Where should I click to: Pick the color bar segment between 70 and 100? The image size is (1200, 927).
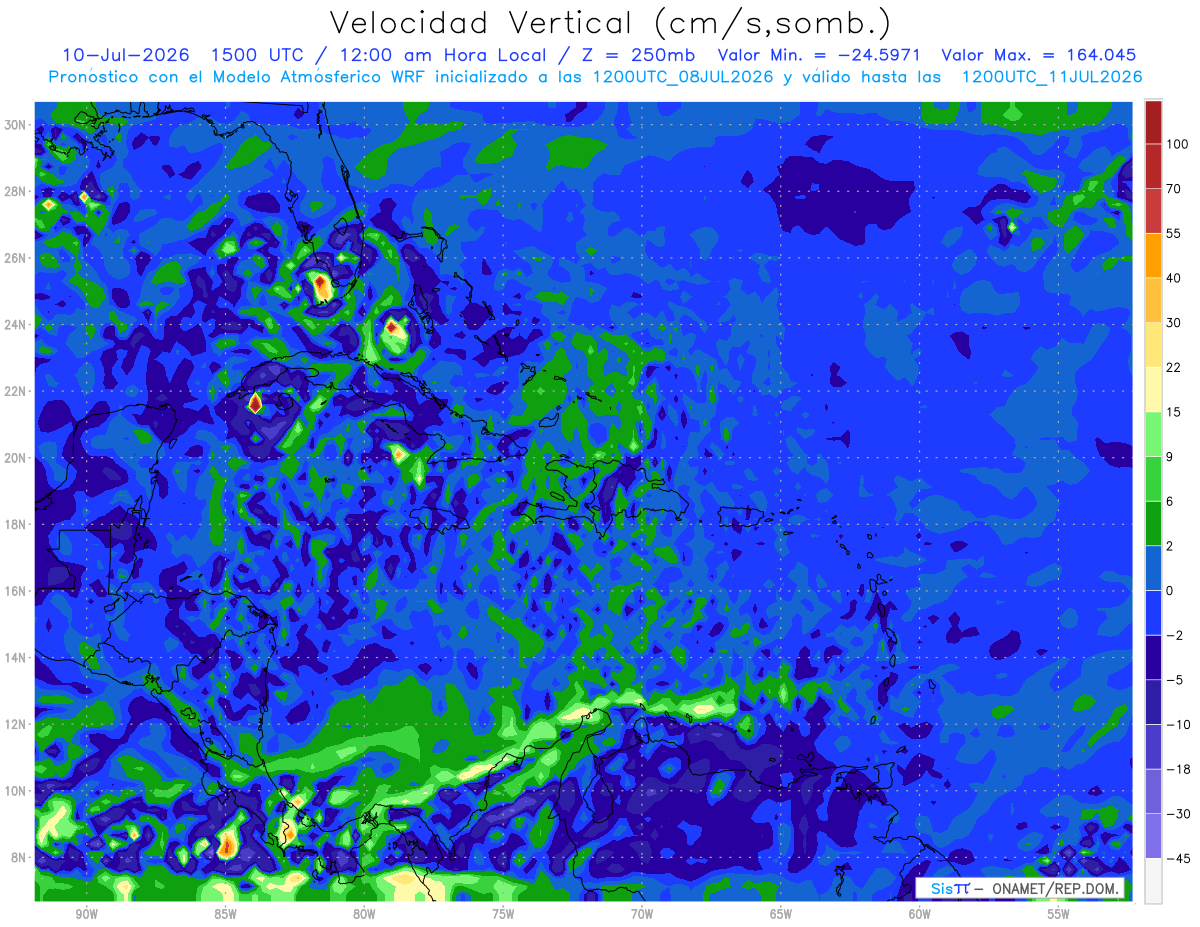pyautogui.click(x=1153, y=166)
